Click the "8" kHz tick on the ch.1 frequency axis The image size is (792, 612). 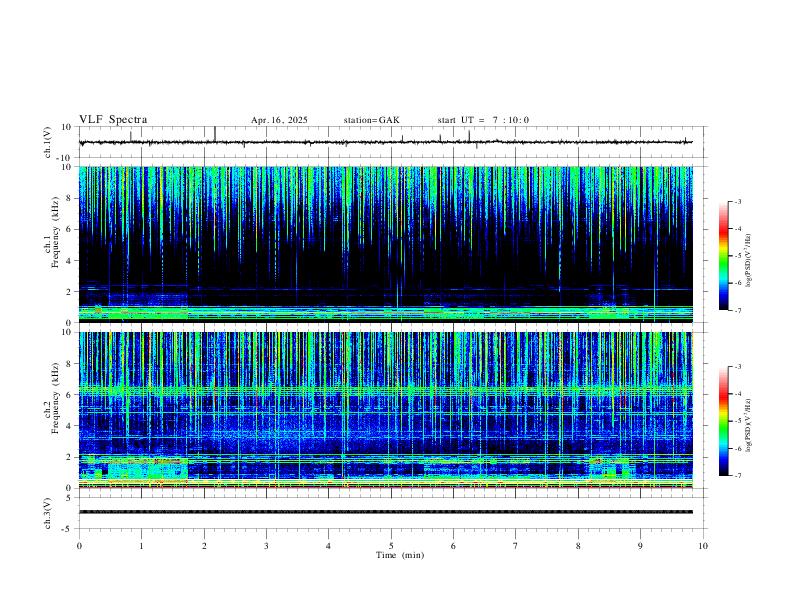[x=70, y=198]
